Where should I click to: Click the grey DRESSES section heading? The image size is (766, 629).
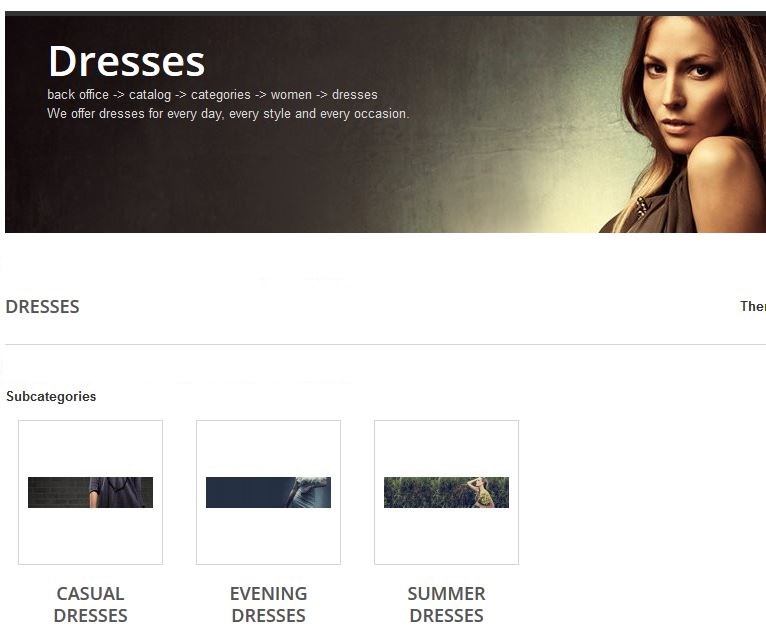tap(43, 307)
